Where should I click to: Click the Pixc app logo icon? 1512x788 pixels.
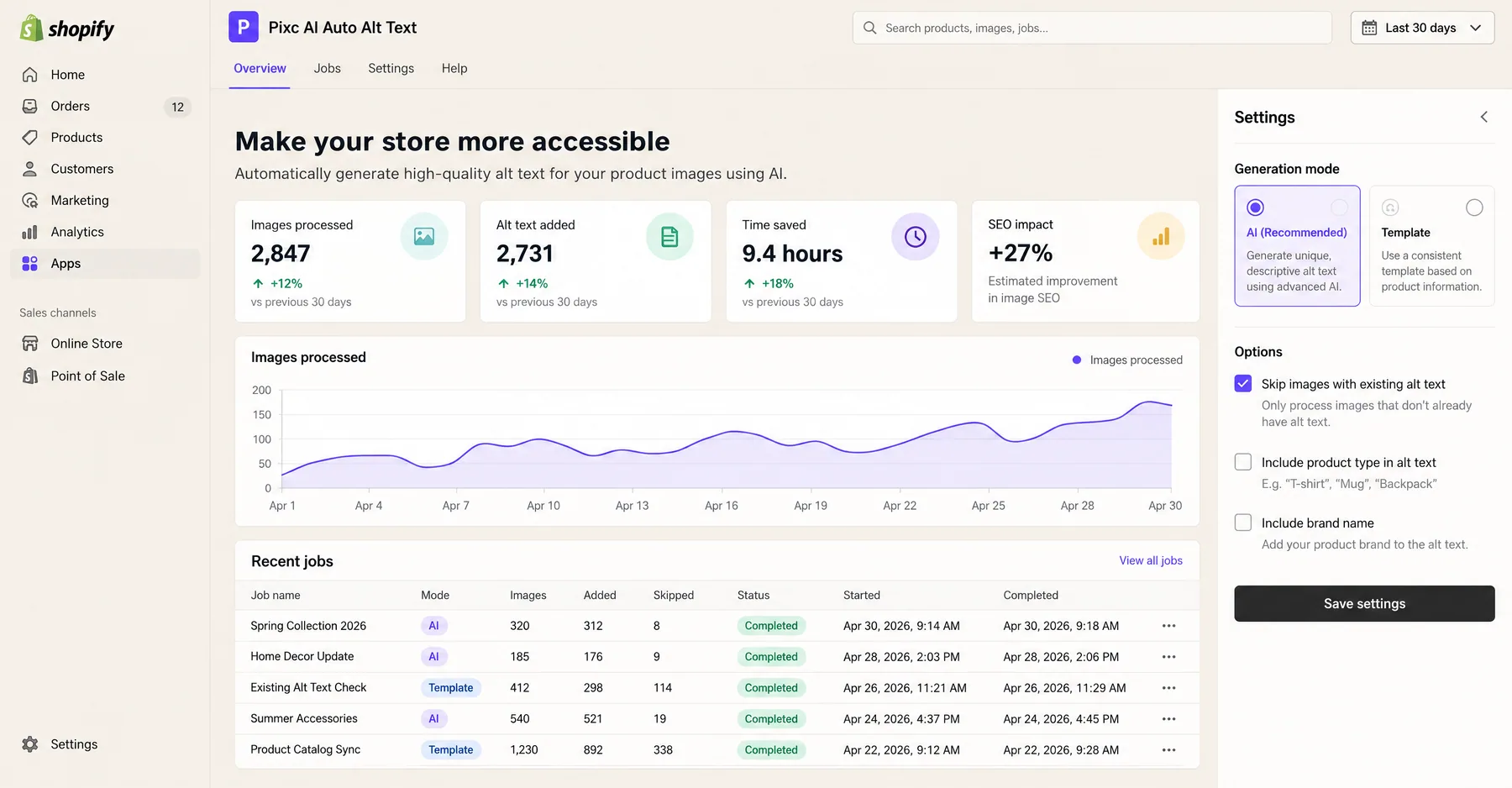click(x=244, y=27)
